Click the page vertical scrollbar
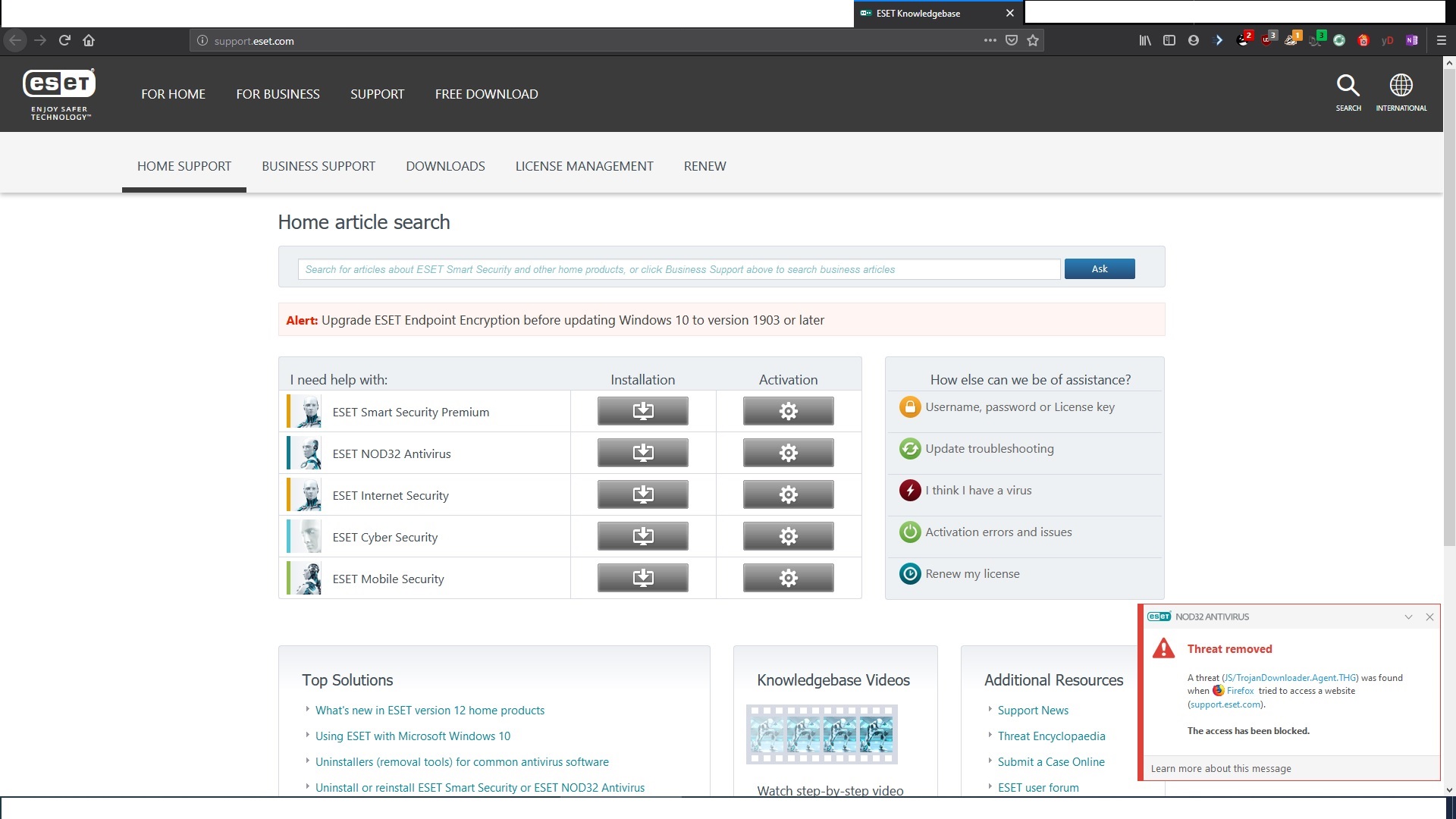This screenshot has width=1456, height=819. point(1449,303)
